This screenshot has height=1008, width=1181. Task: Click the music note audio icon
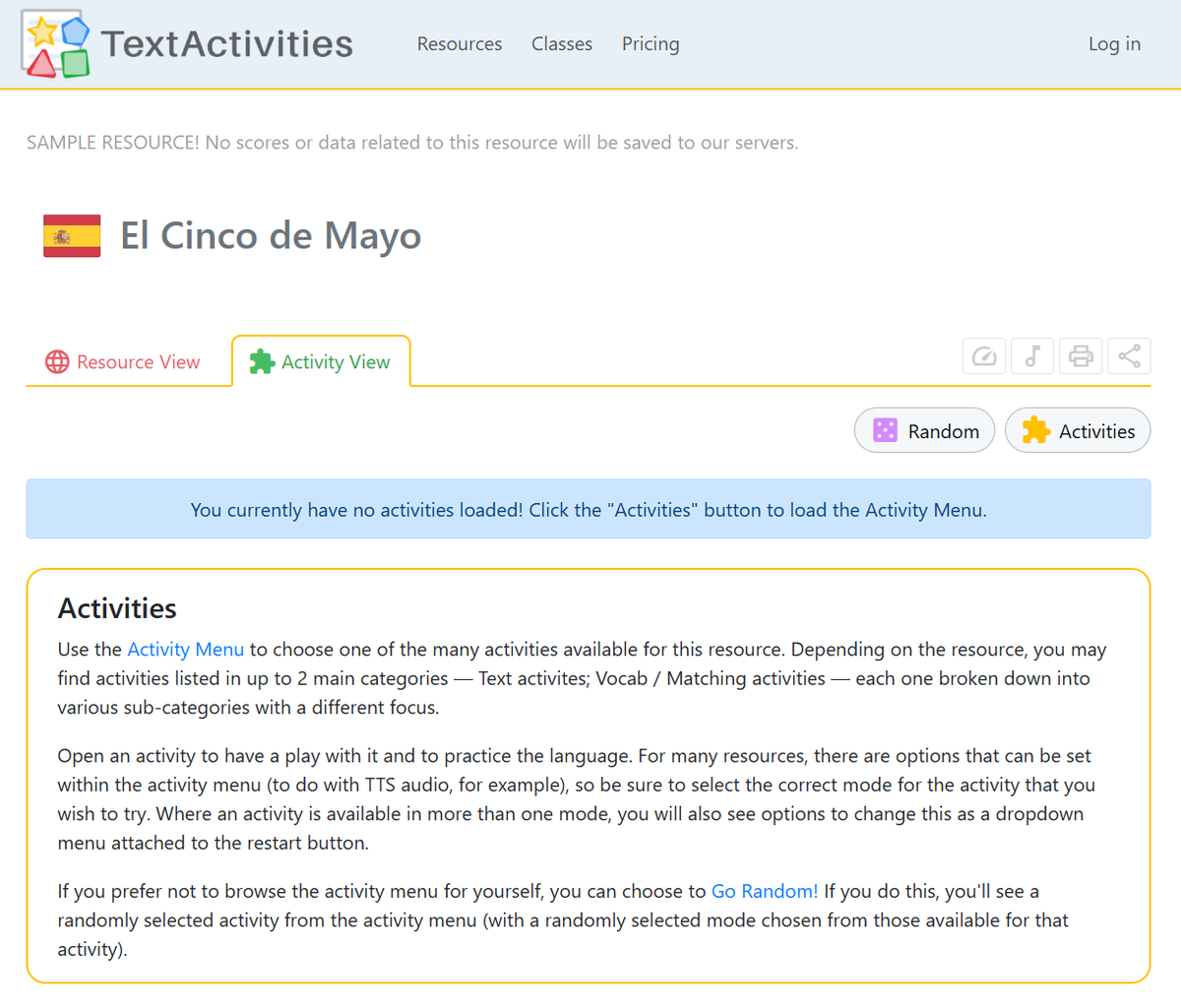[x=1031, y=355]
